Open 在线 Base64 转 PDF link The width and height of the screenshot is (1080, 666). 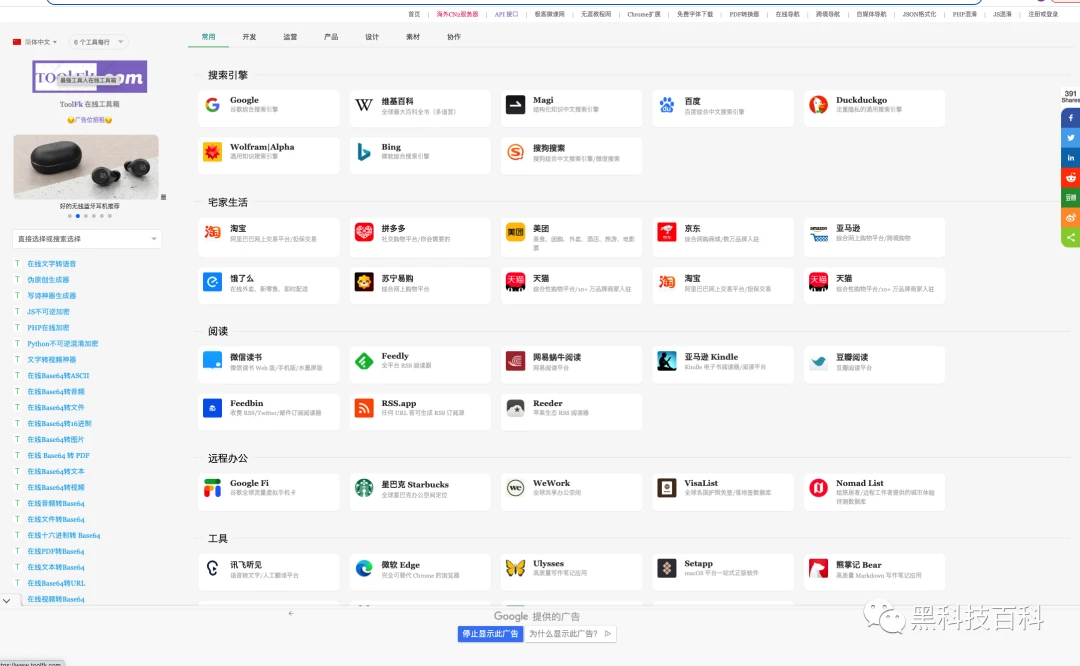(59, 455)
